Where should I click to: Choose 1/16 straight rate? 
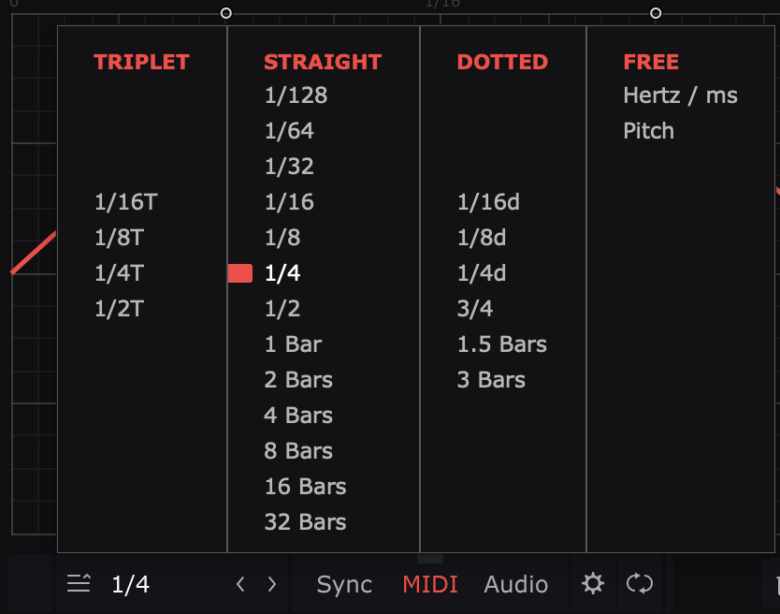tap(289, 202)
